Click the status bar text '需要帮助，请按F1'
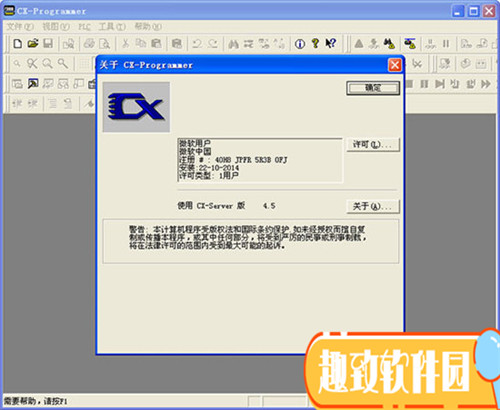The width and height of the screenshot is (500, 410). pos(35,401)
